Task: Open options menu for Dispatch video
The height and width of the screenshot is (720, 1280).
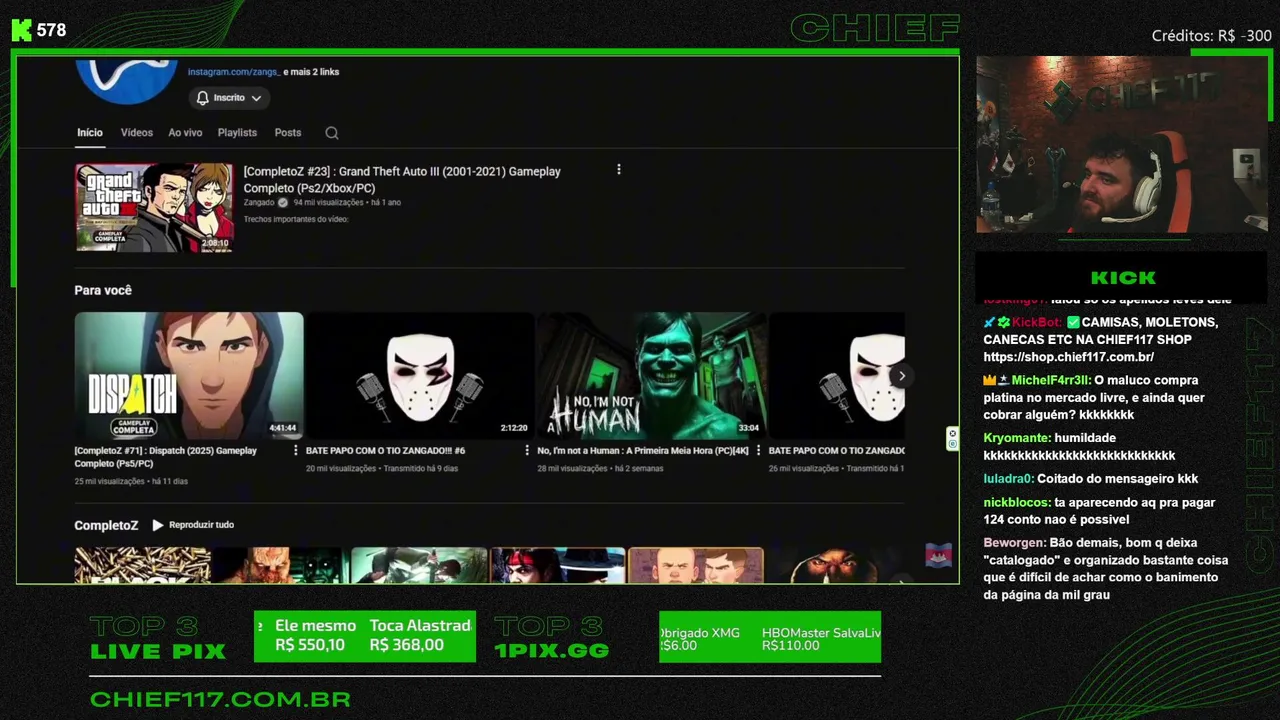Action: [295, 450]
